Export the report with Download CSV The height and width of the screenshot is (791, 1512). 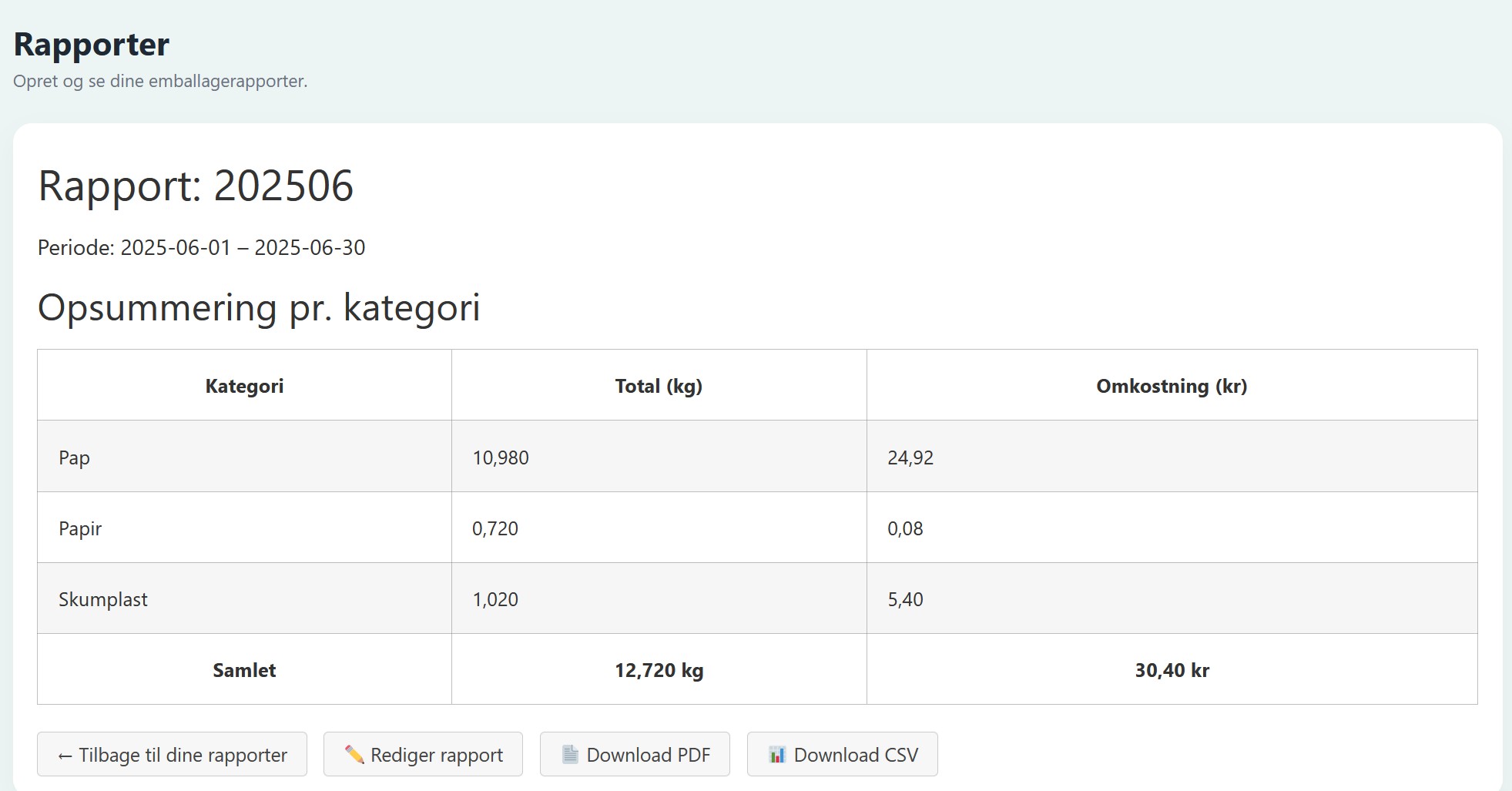point(842,754)
